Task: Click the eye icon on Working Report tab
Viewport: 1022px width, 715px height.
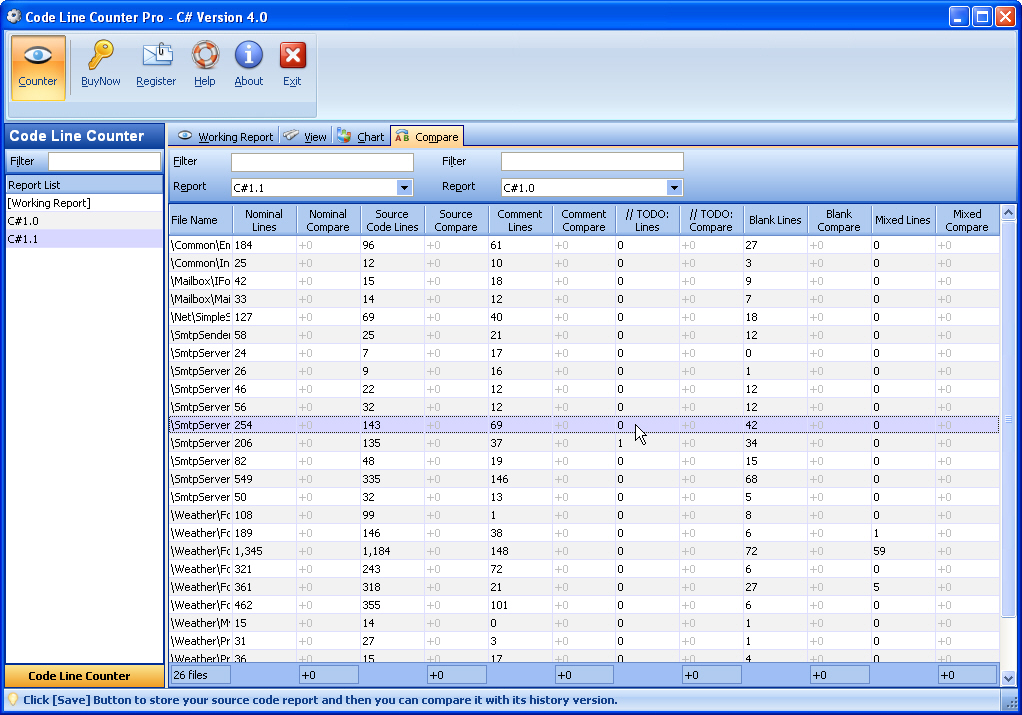Action: tap(185, 136)
